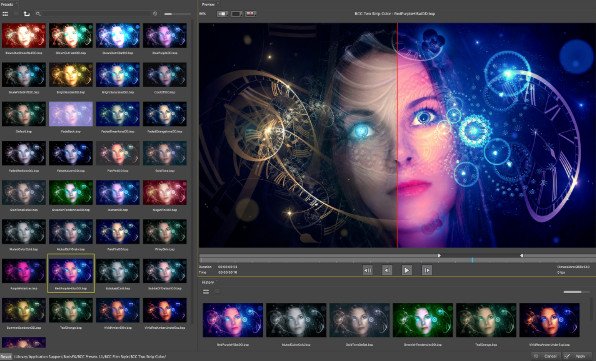Image resolution: width=596 pixels, height=361 pixels.
Task: Play the preview clip
Action: coord(406,270)
